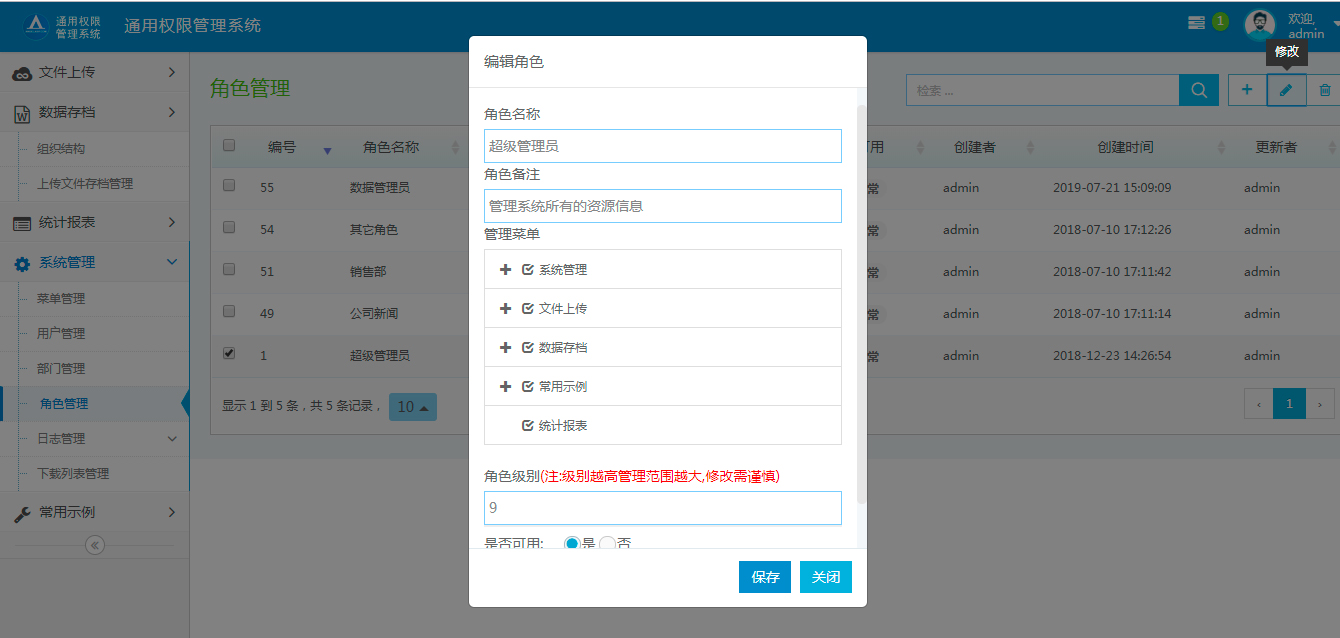The image size is (1340, 638).
Task: Toggle 统计报表 checkbox in menu tree
Action: 528,425
